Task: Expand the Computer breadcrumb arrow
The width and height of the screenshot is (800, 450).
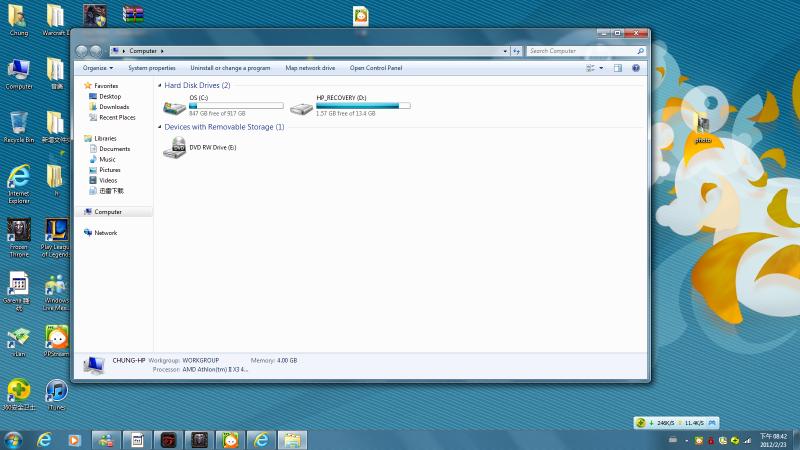Action: [x=162, y=51]
